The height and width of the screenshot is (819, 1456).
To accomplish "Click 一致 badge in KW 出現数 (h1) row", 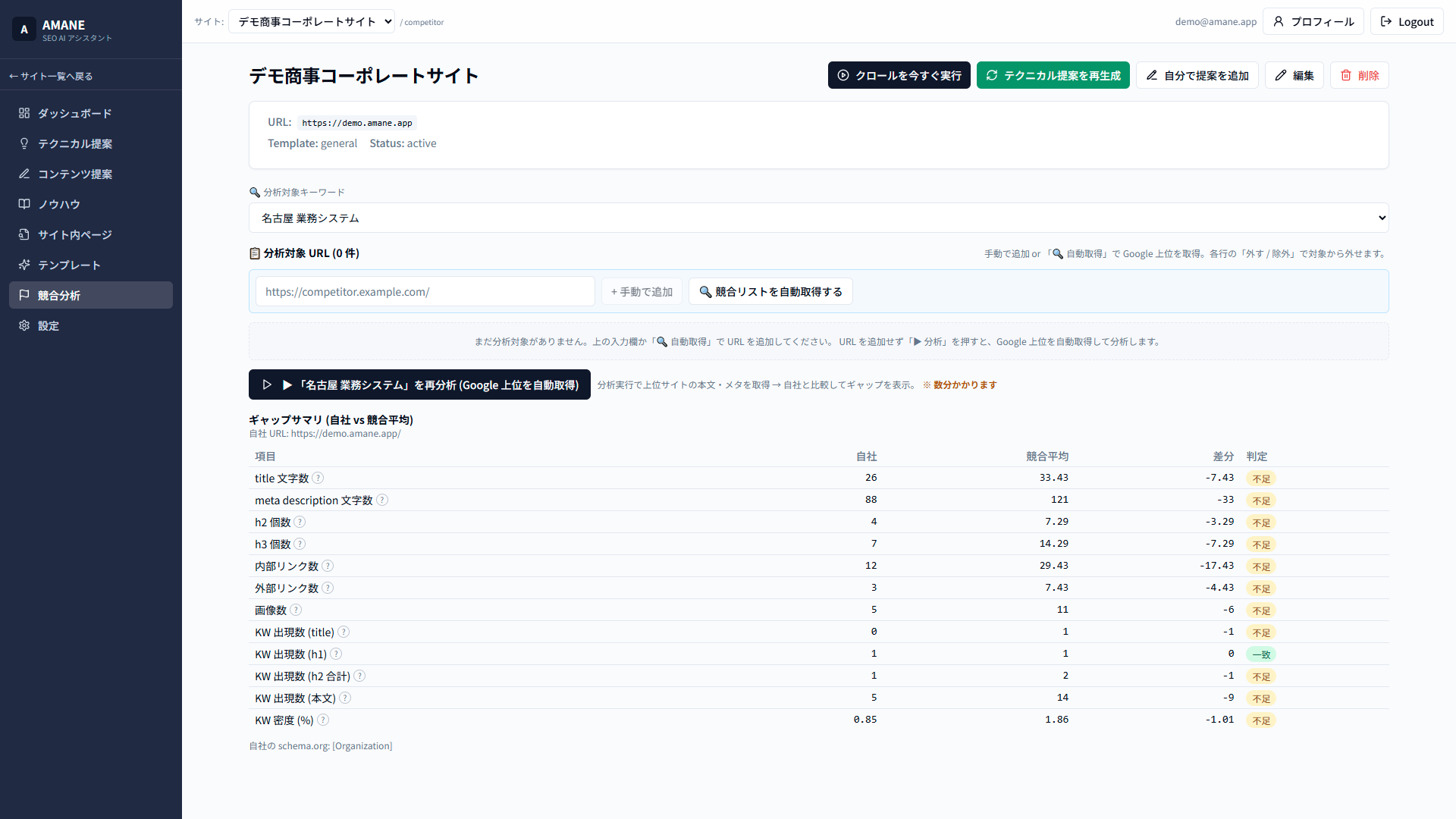I will [1261, 654].
